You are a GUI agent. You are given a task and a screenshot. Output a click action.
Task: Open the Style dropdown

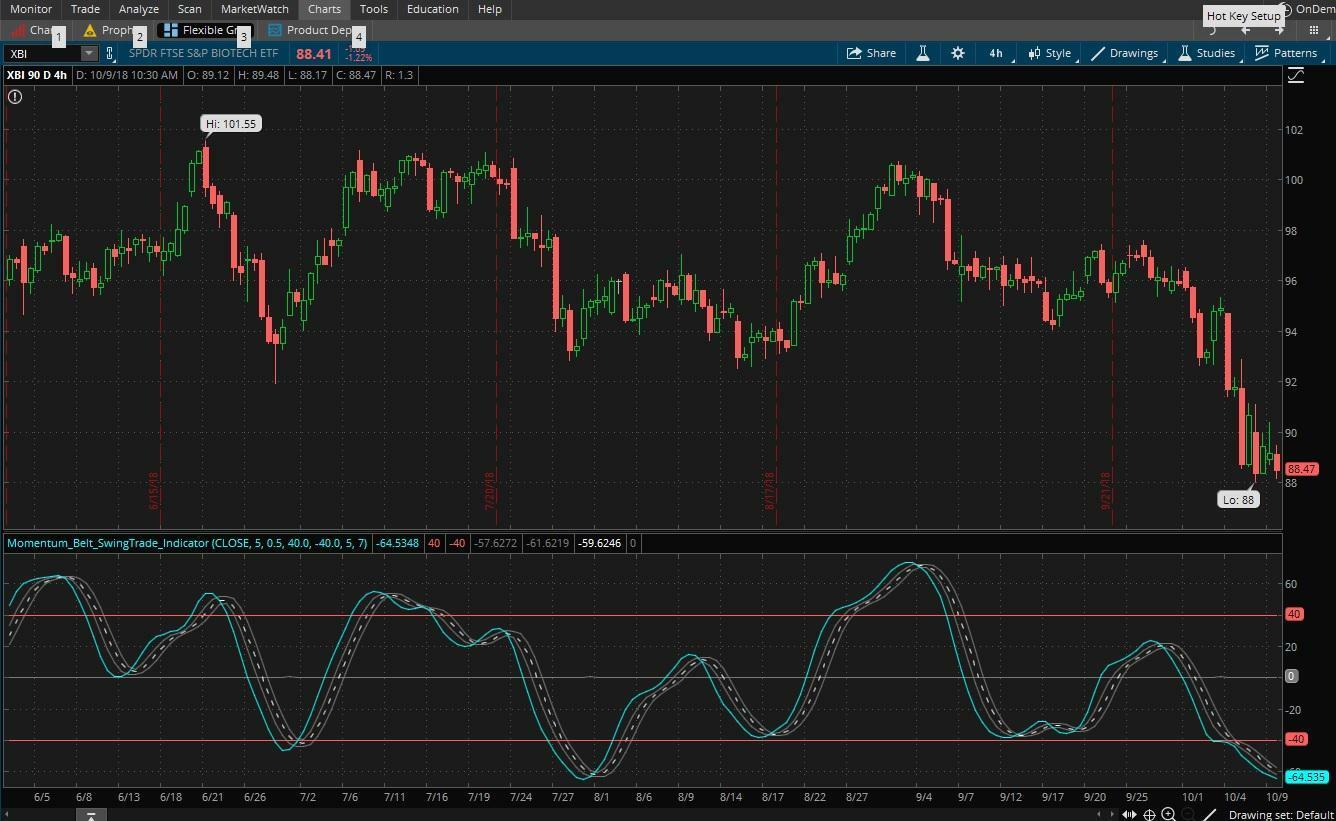click(1049, 53)
